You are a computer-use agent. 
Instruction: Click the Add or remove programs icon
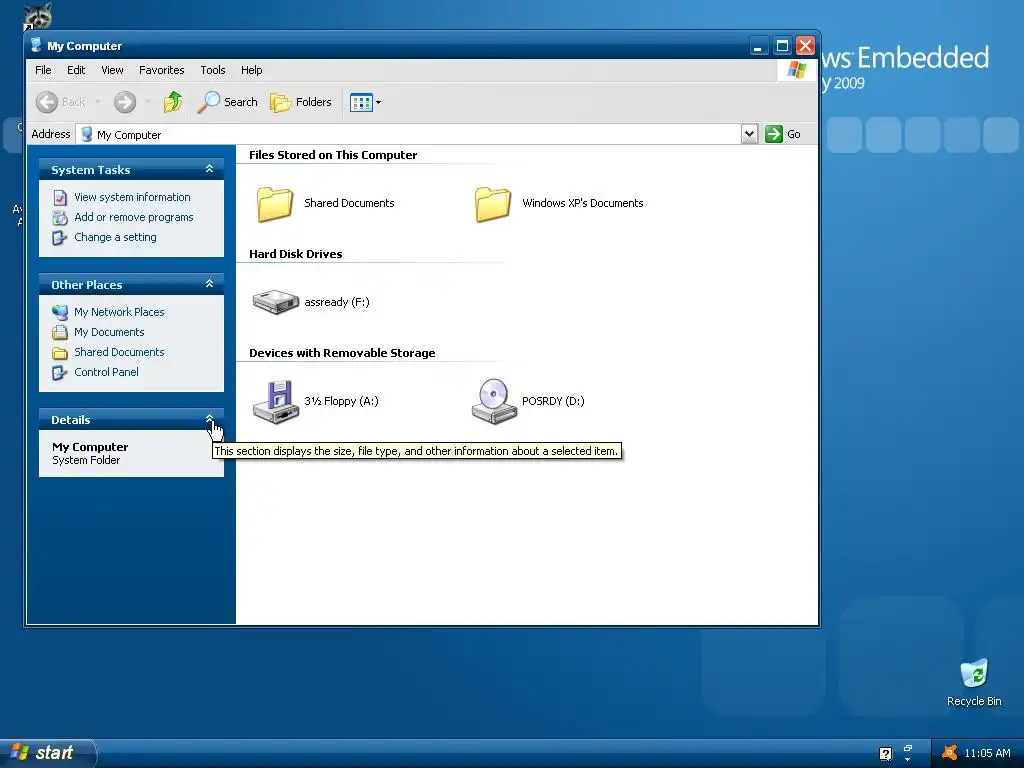(59, 217)
